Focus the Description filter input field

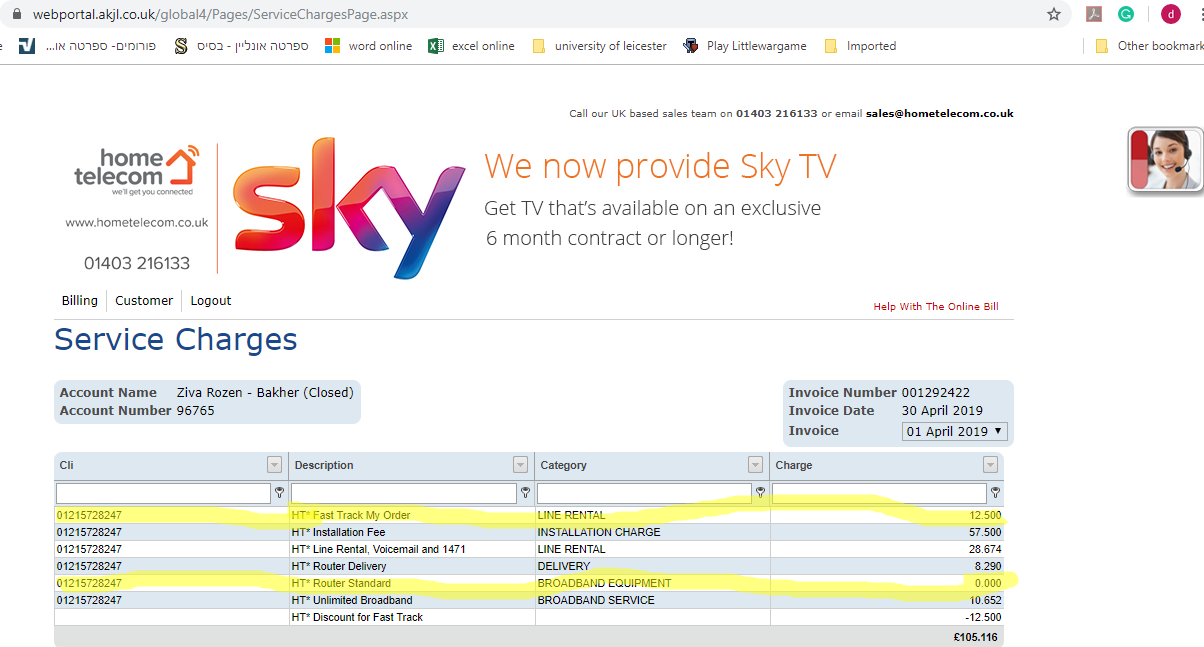[404, 493]
